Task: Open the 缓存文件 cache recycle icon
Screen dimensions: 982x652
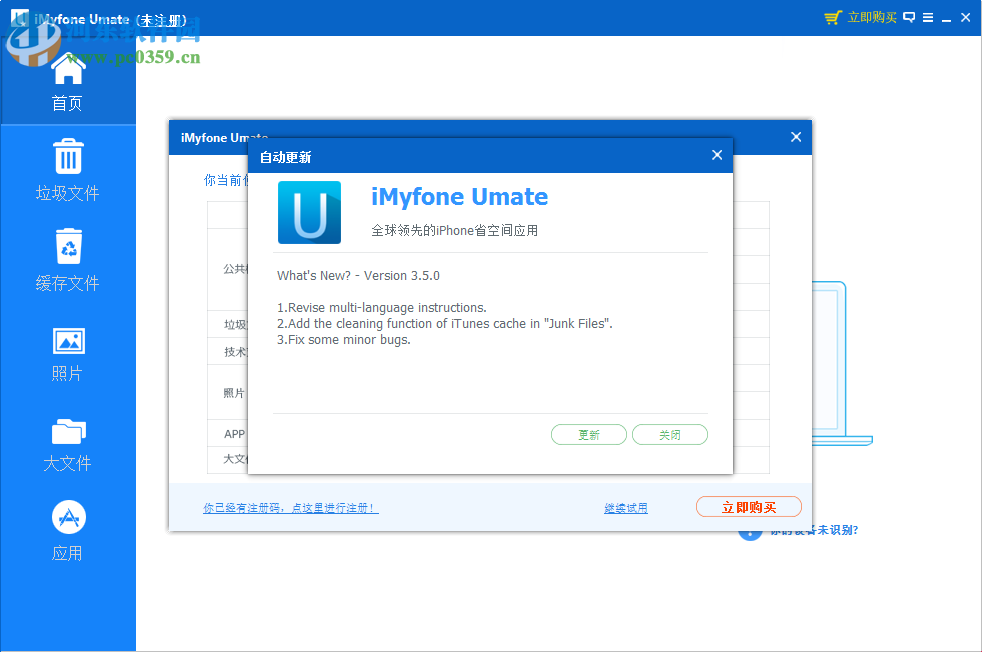Action: tap(66, 246)
